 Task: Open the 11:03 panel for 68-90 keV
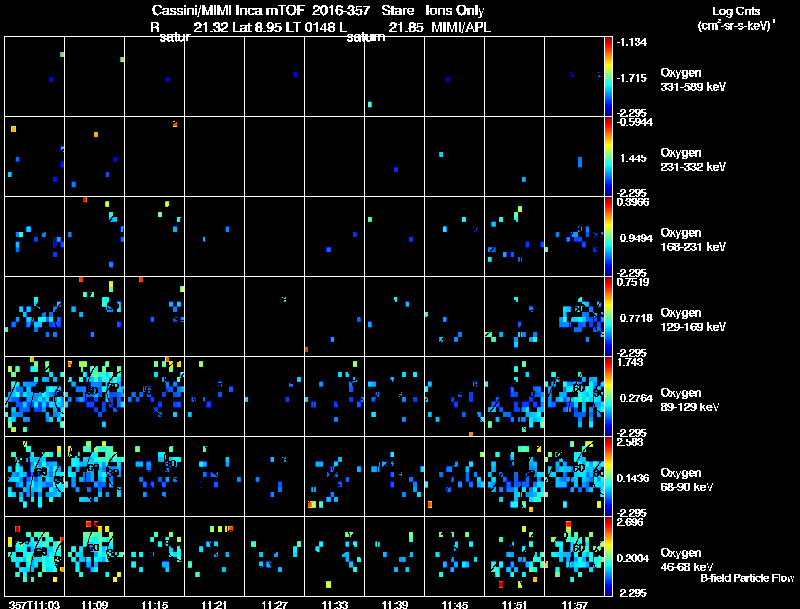click(x=35, y=476)
